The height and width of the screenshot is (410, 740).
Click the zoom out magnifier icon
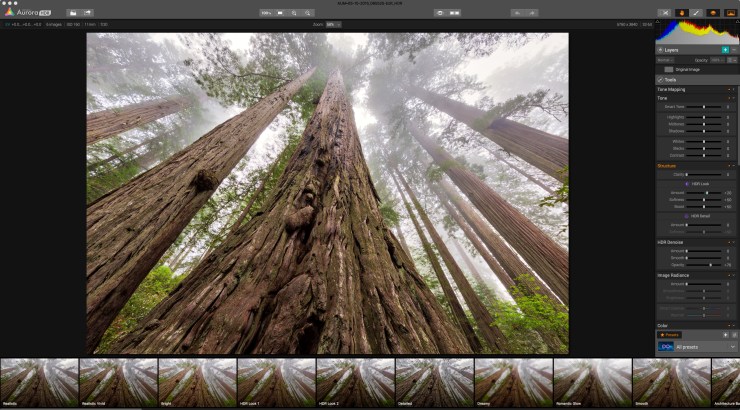pyautogui.click(x=308, y=13)
